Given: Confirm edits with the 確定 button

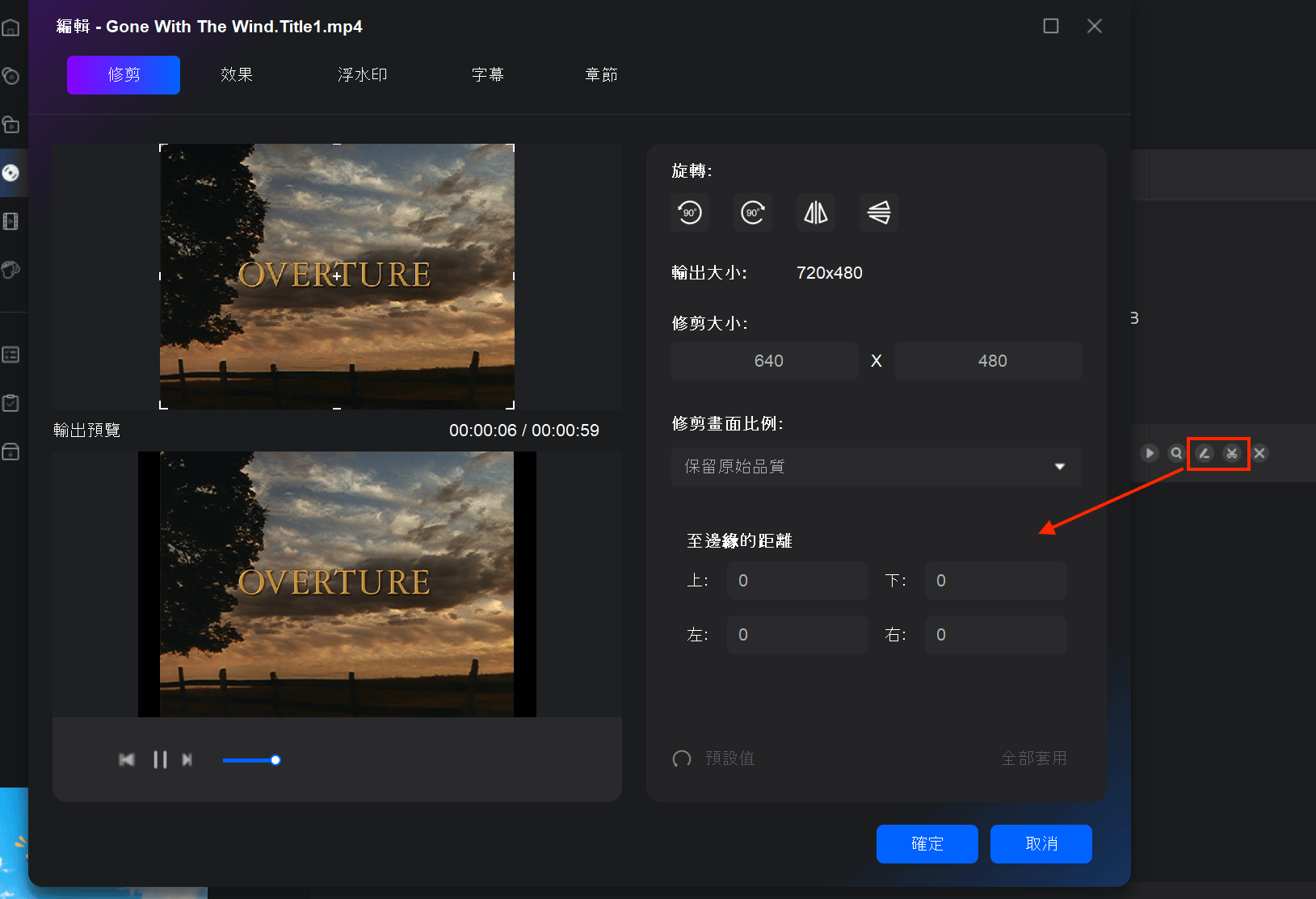Looking at the screenshot, I should click(x=927, y=844).
